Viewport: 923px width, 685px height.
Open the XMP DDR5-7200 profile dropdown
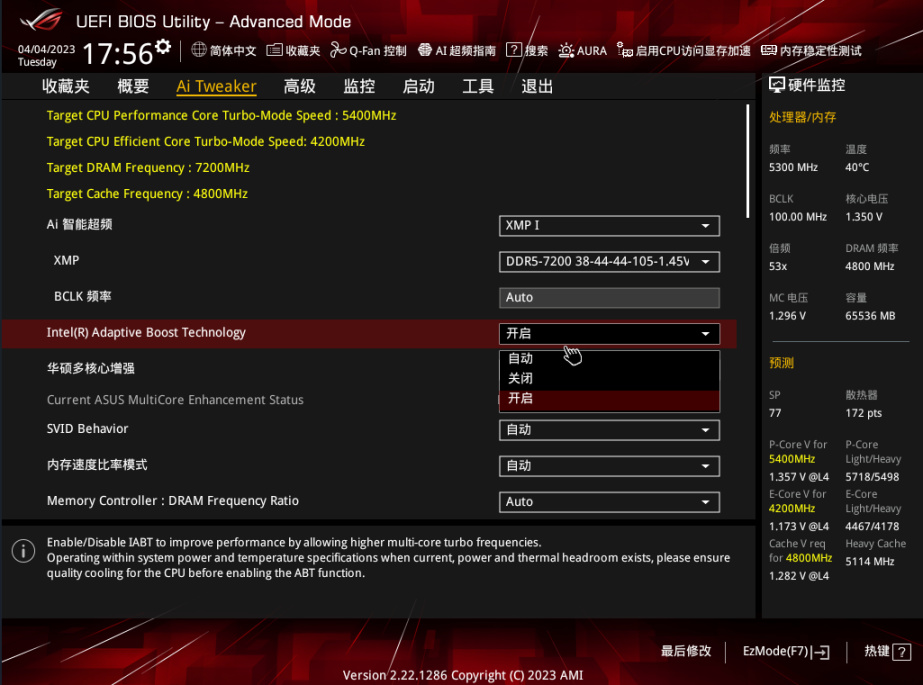[x=609, y=262]
